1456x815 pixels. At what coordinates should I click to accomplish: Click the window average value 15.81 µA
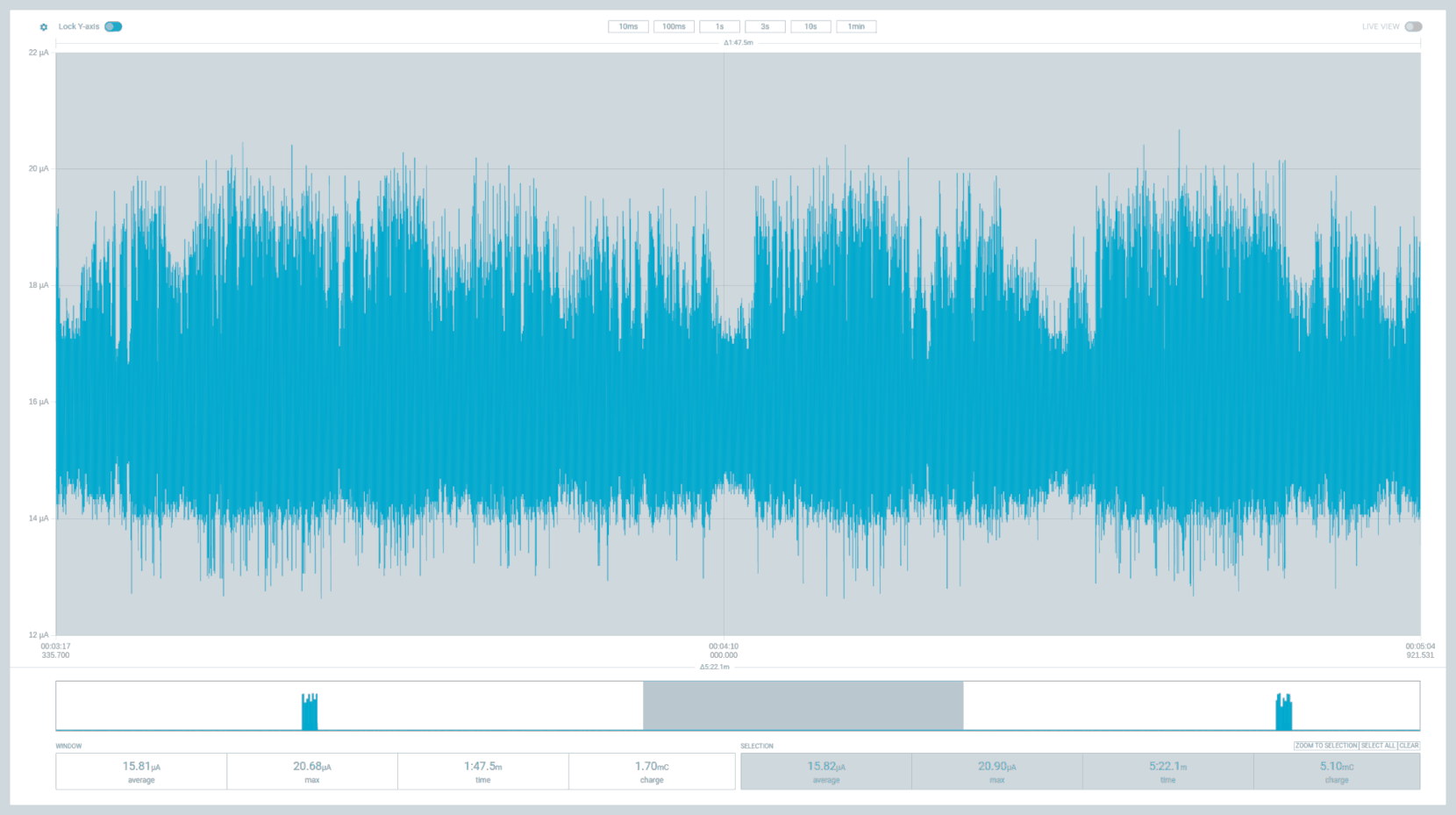tap(141, 767)
